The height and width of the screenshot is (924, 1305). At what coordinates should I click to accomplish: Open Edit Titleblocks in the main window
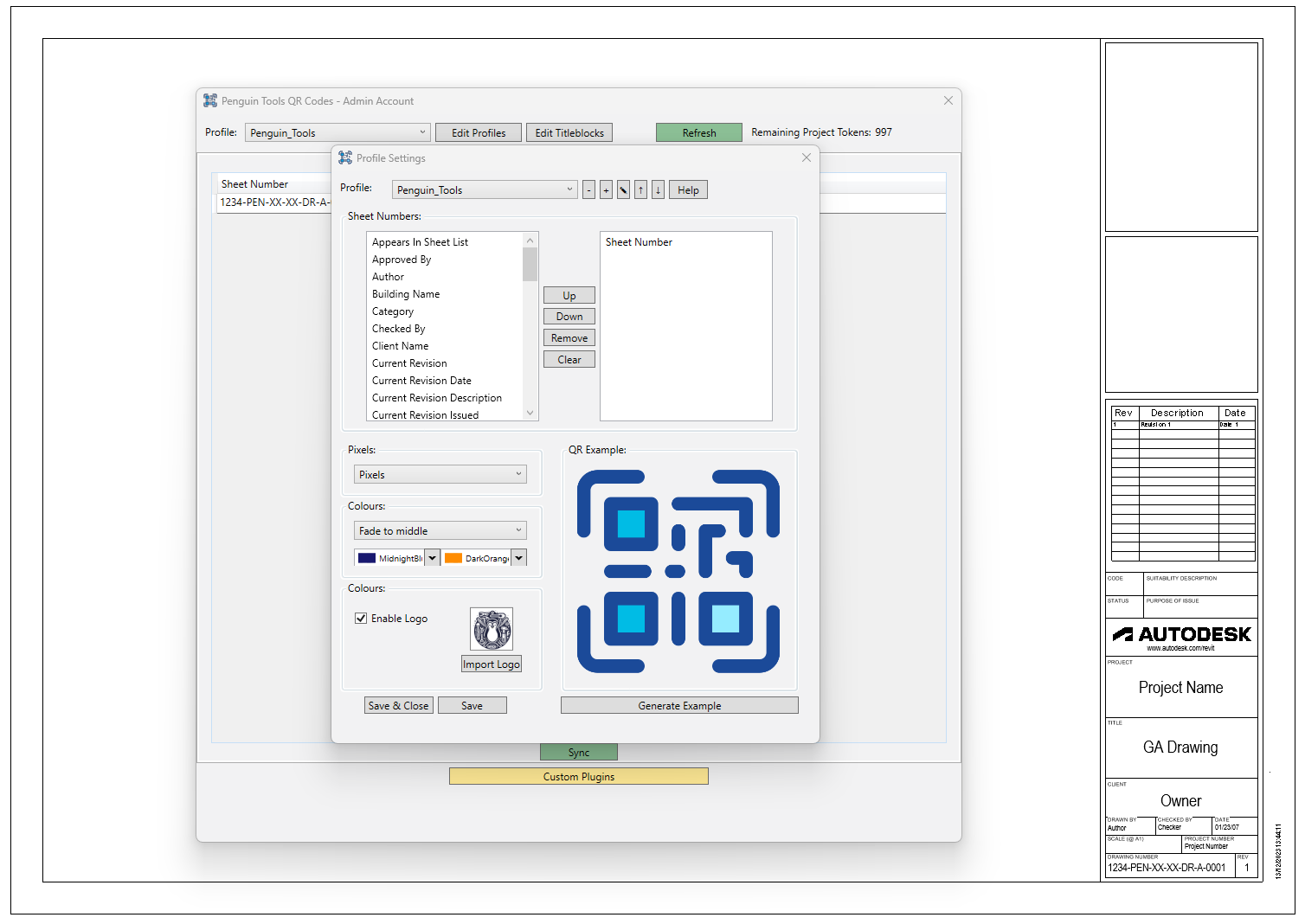(569, 132)
